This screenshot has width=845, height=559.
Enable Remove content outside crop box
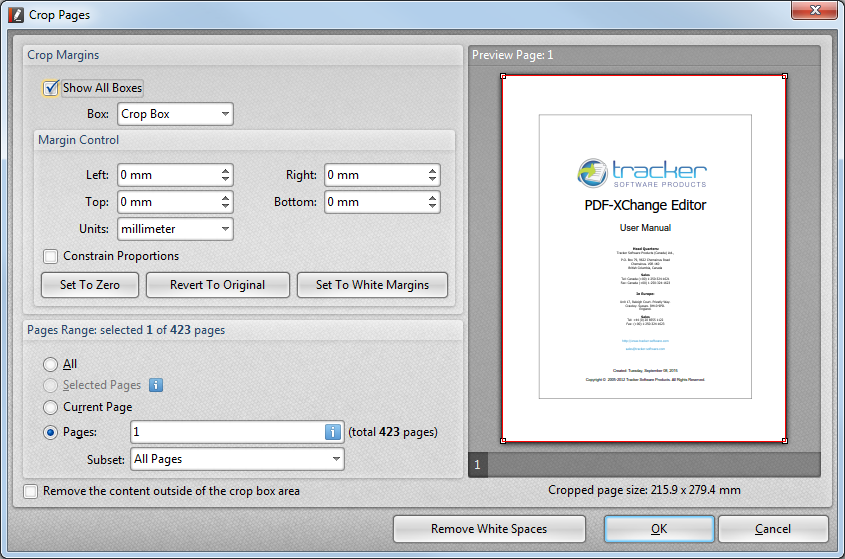31,491
